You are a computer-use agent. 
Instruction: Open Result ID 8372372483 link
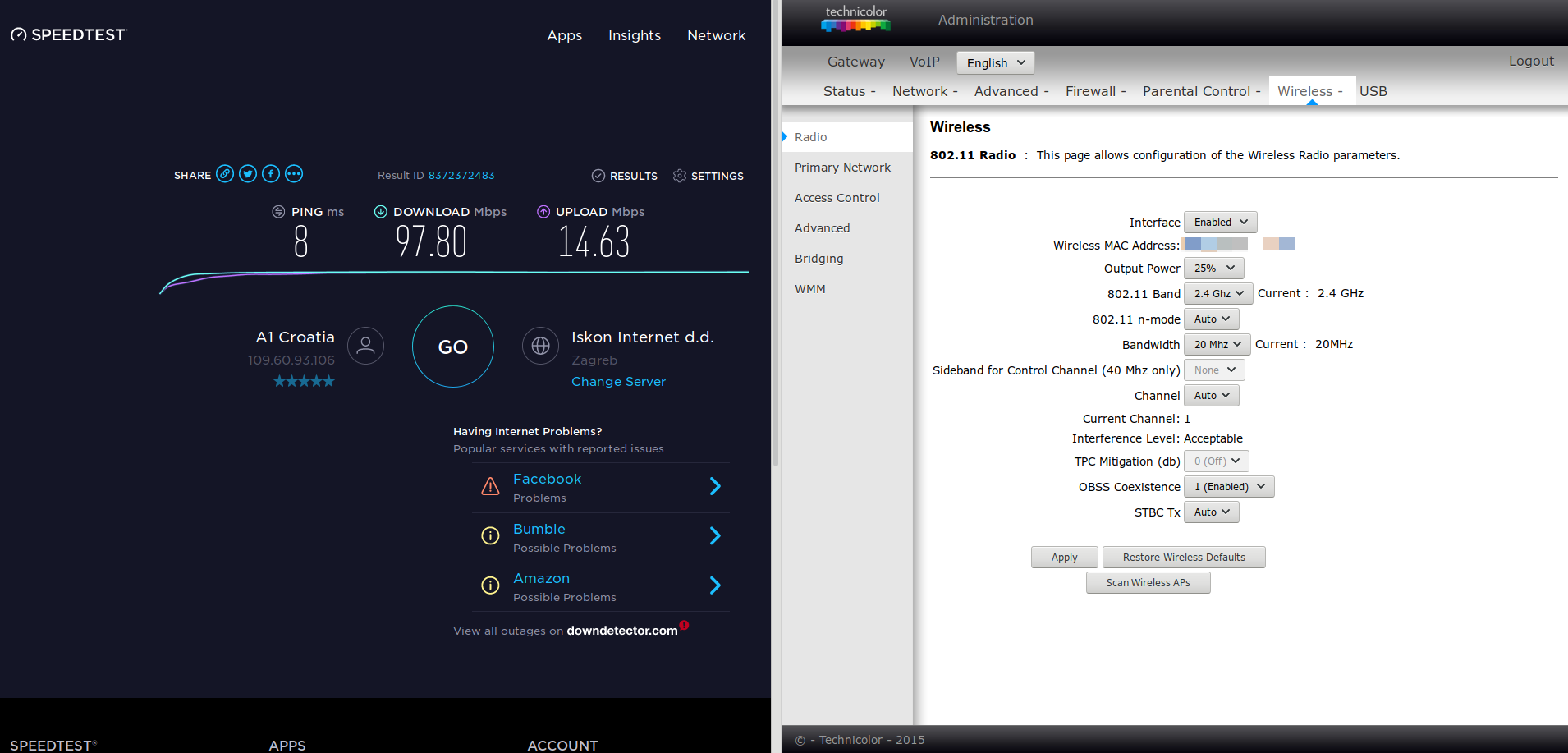point(461,176)
